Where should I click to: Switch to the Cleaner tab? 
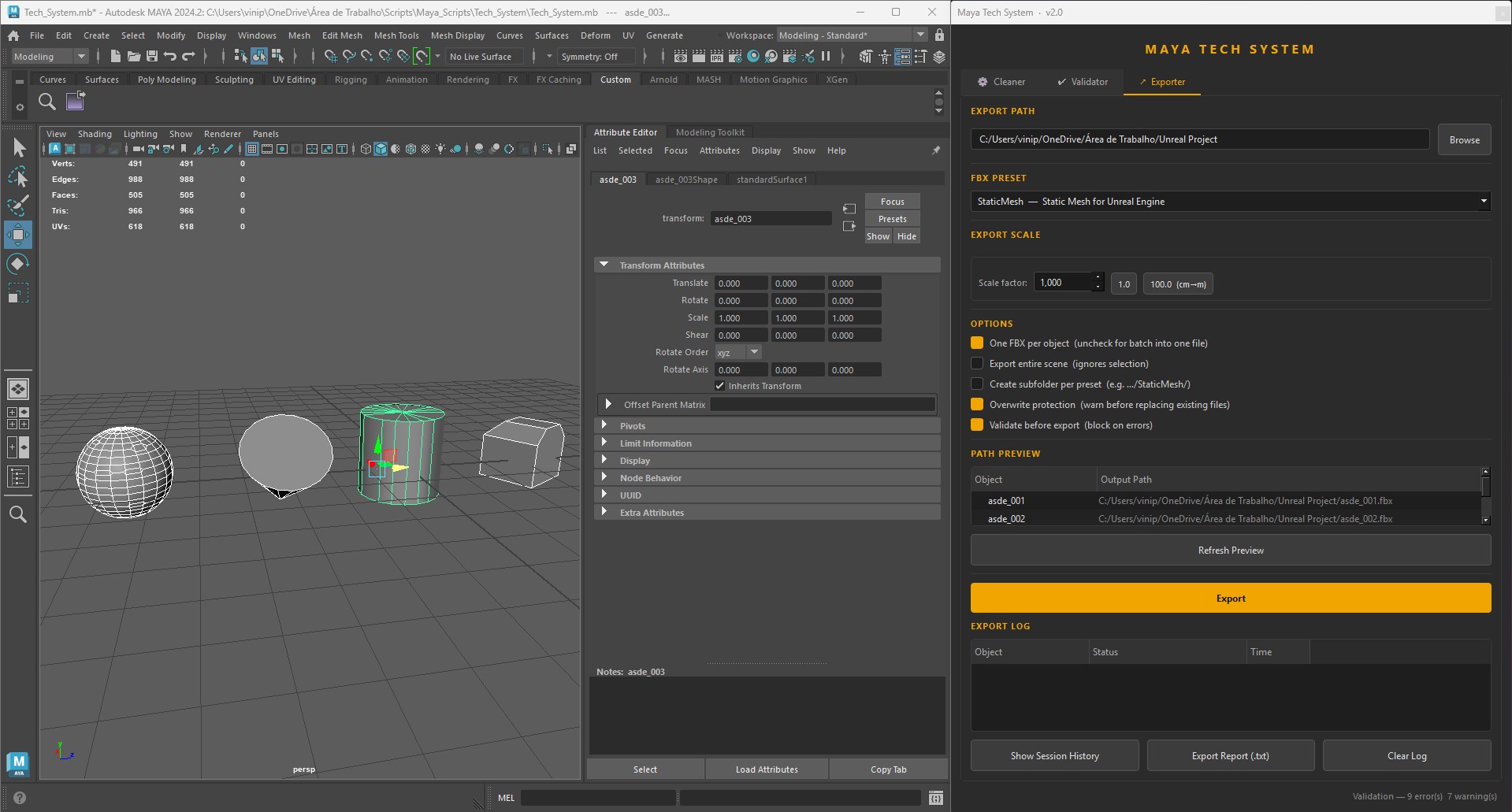(x=1001, y=82)
